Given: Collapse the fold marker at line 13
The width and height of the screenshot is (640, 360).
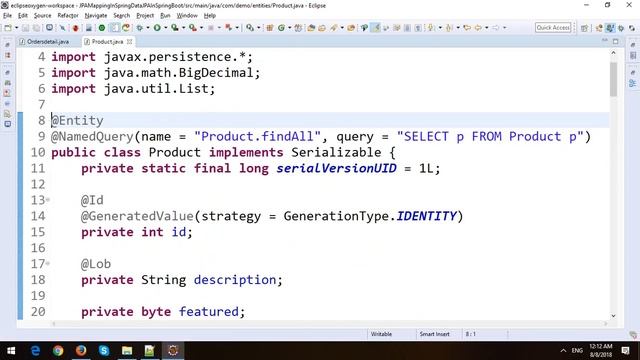Looking at the screenshot, I should click(x=48, y=200).
